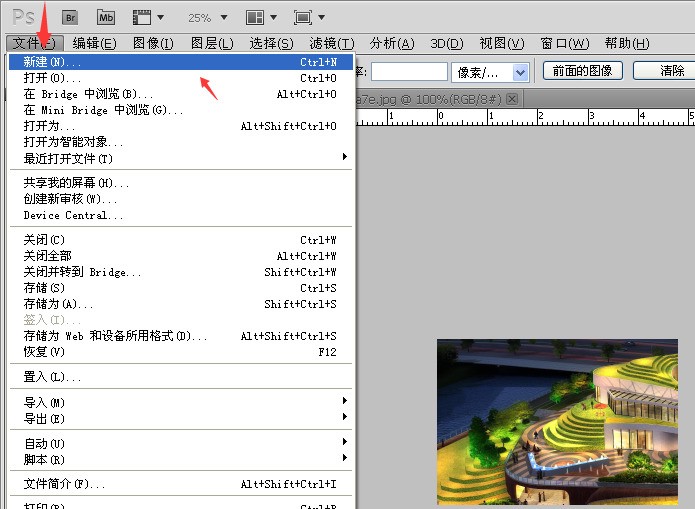Image resolution: width=695 pixels, height=509 pixels.
Task: Choose 关闭(C) to close the document
Action: pyautogui.click(x=181, y=240)
